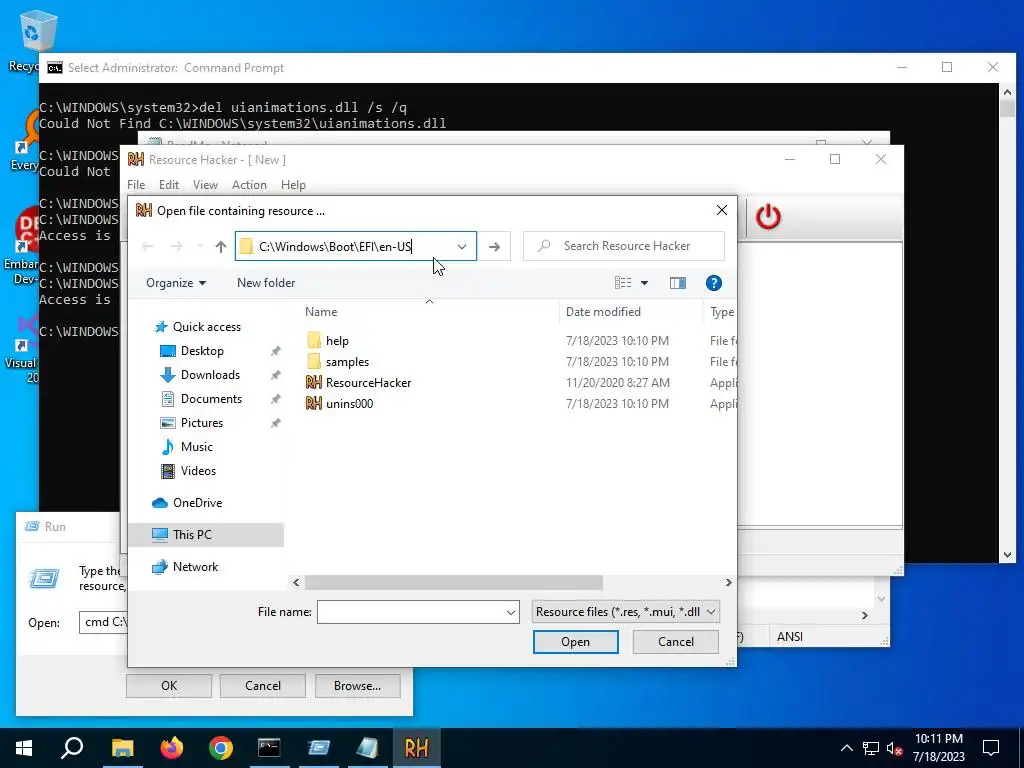Click the muted volume tray icon

[x=894, y=748]
